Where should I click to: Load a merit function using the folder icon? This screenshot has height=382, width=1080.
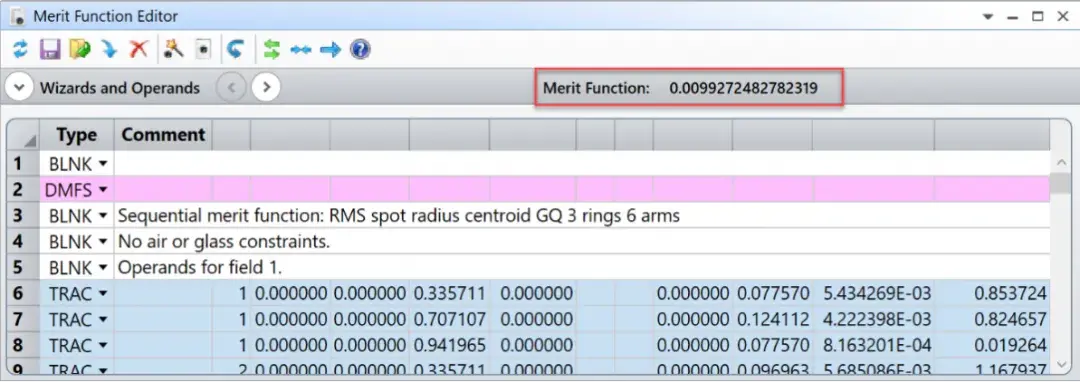[80, 49]
